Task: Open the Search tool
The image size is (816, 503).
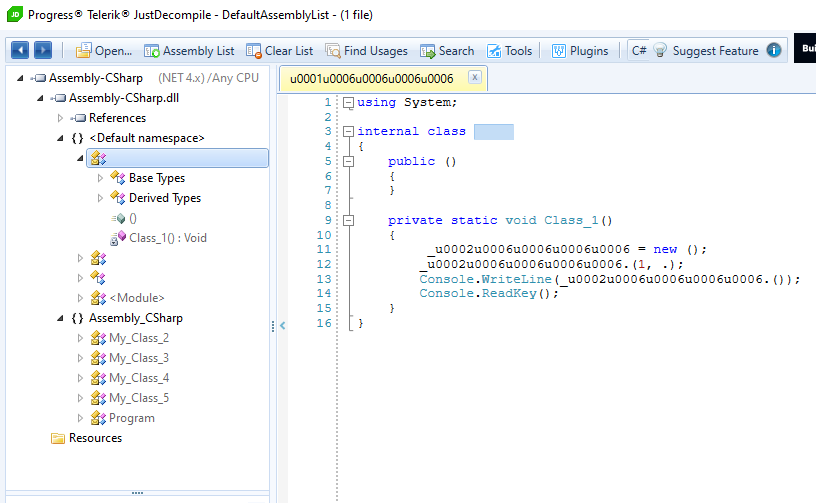Action: pos(448,51)
